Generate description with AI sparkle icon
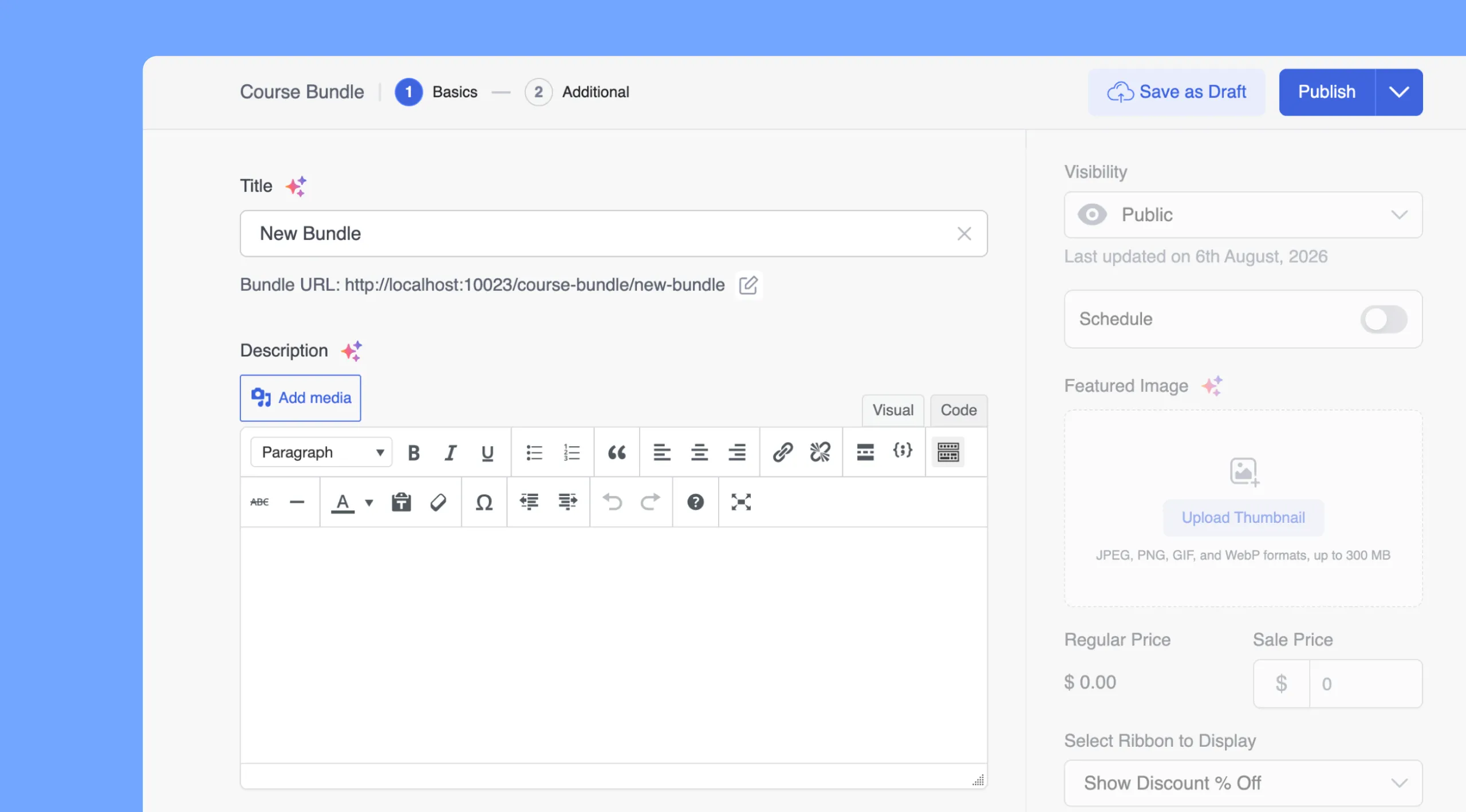 coord(352,350)
